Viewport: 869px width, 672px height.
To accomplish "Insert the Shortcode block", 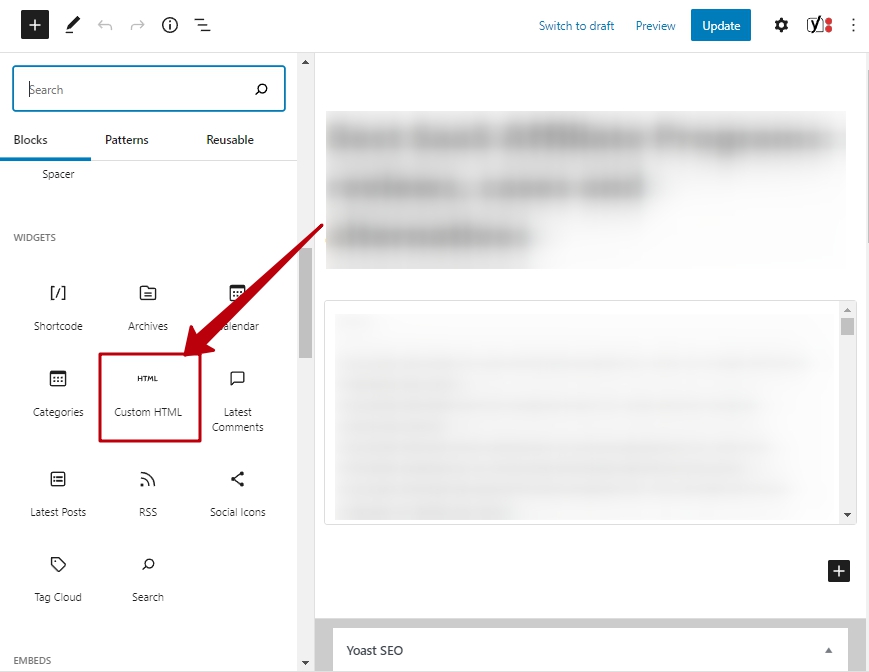I will (x=58, y=307).
